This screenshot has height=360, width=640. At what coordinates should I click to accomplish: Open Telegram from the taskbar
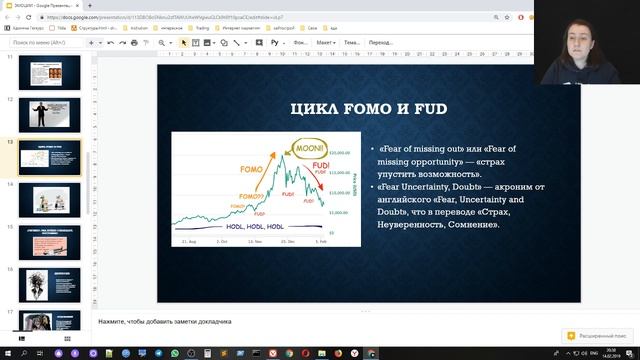158,353
